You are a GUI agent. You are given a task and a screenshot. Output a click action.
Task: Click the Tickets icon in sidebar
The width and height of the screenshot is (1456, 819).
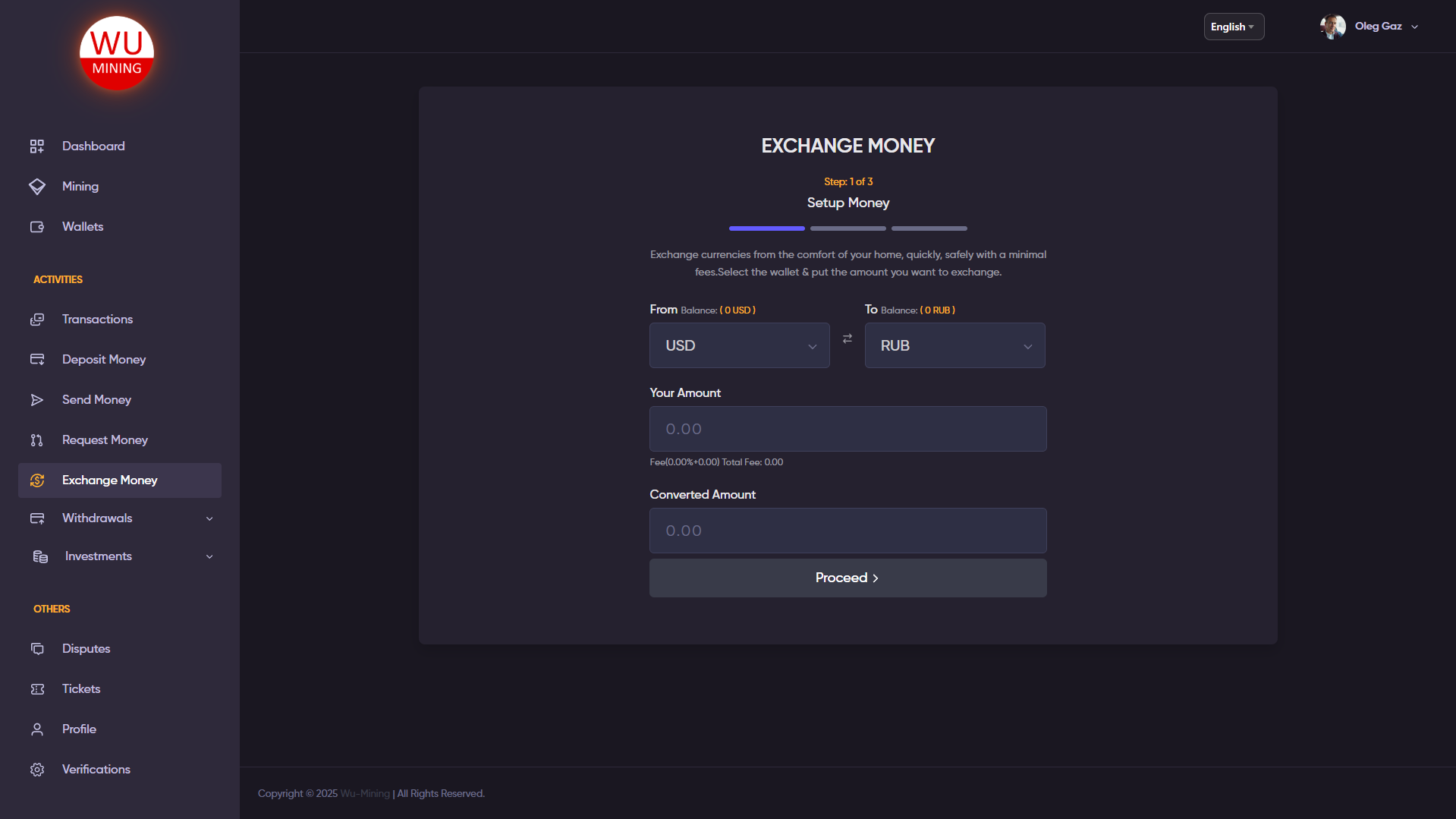(x=36, y=689)
